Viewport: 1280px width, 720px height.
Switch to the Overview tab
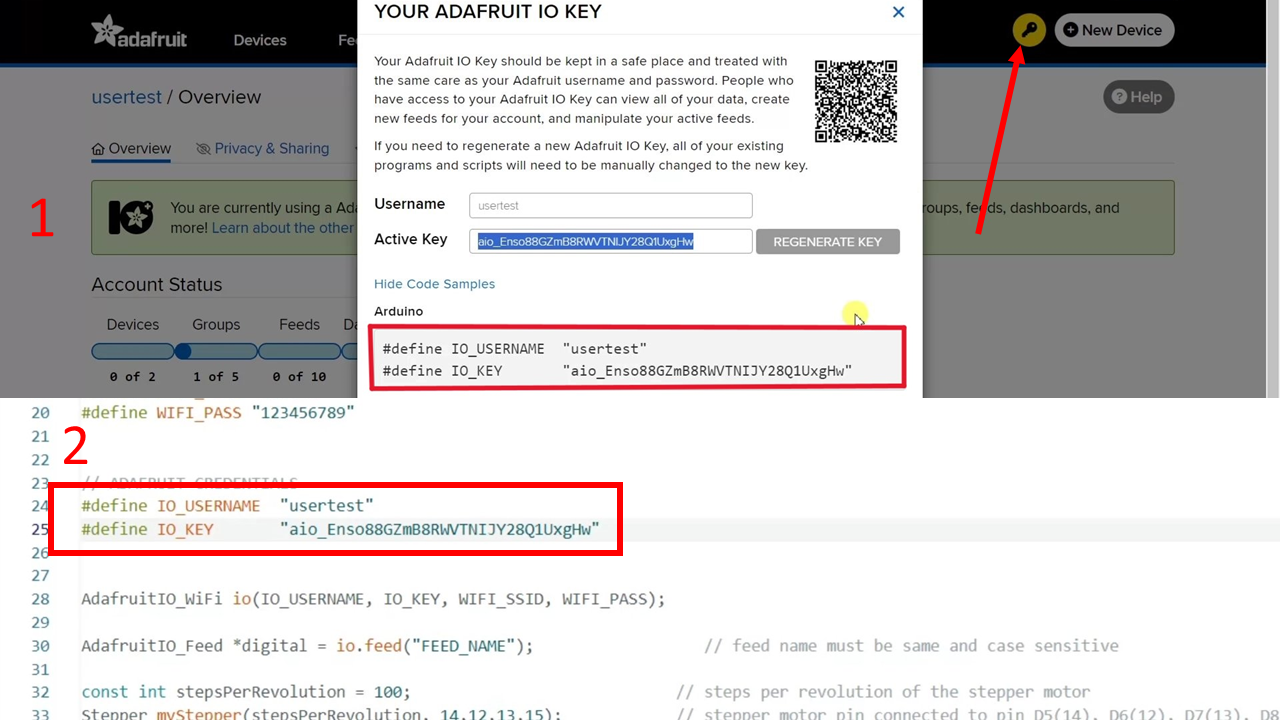[131, 148]
